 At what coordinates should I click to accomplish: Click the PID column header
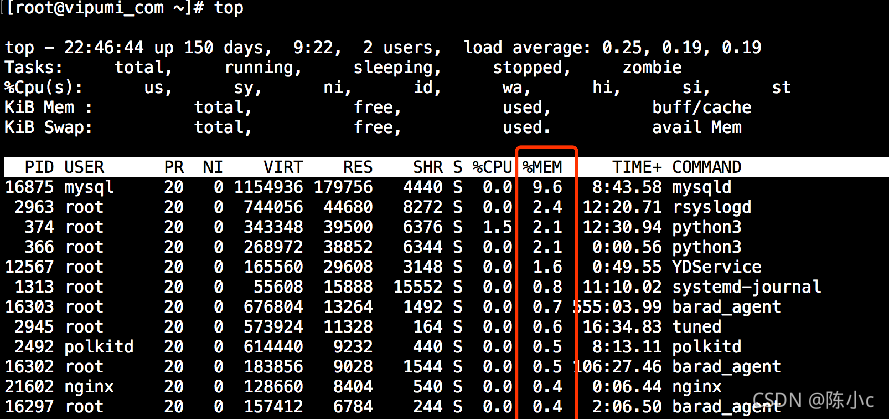click(x=40, y=167)
